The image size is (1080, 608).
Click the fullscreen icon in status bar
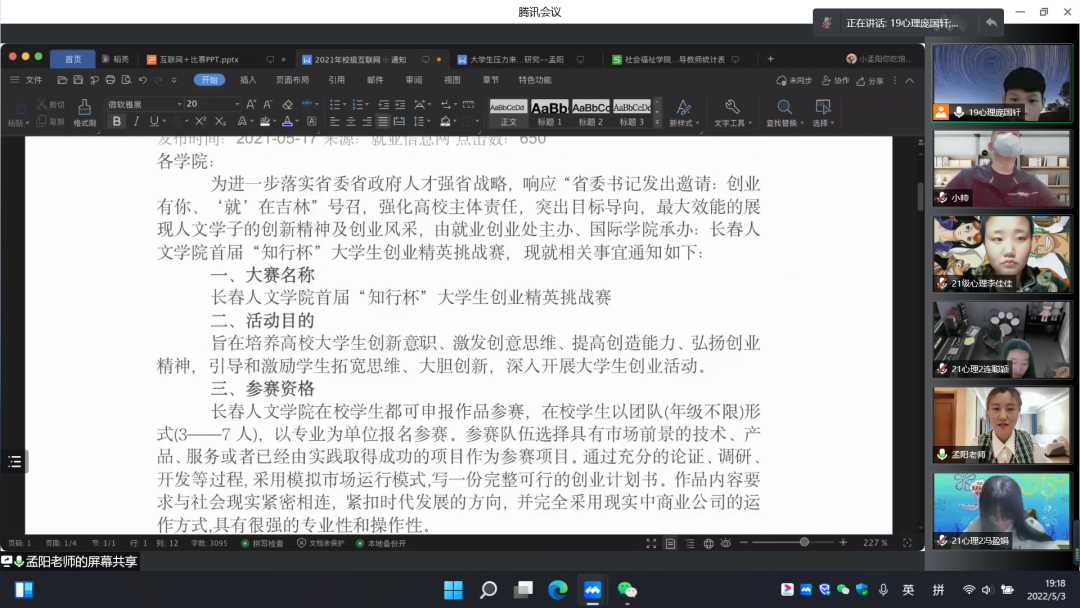[x=651, y=543]
